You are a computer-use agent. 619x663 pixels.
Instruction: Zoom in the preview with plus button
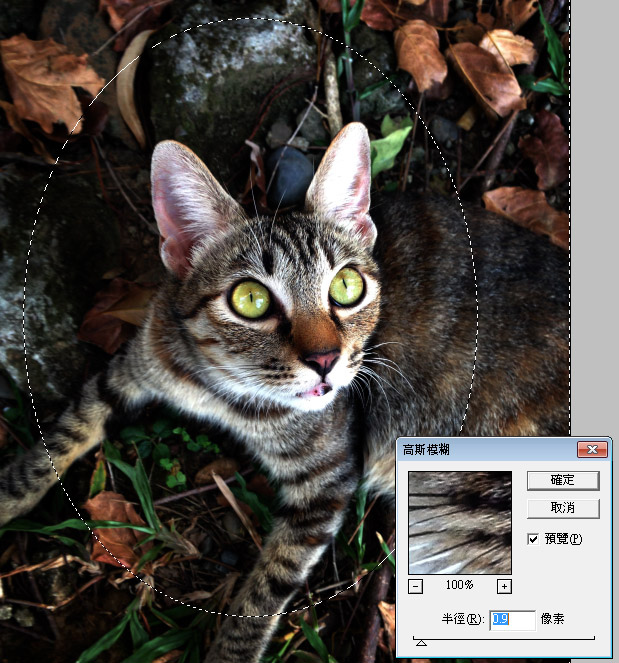coord(504,586)
